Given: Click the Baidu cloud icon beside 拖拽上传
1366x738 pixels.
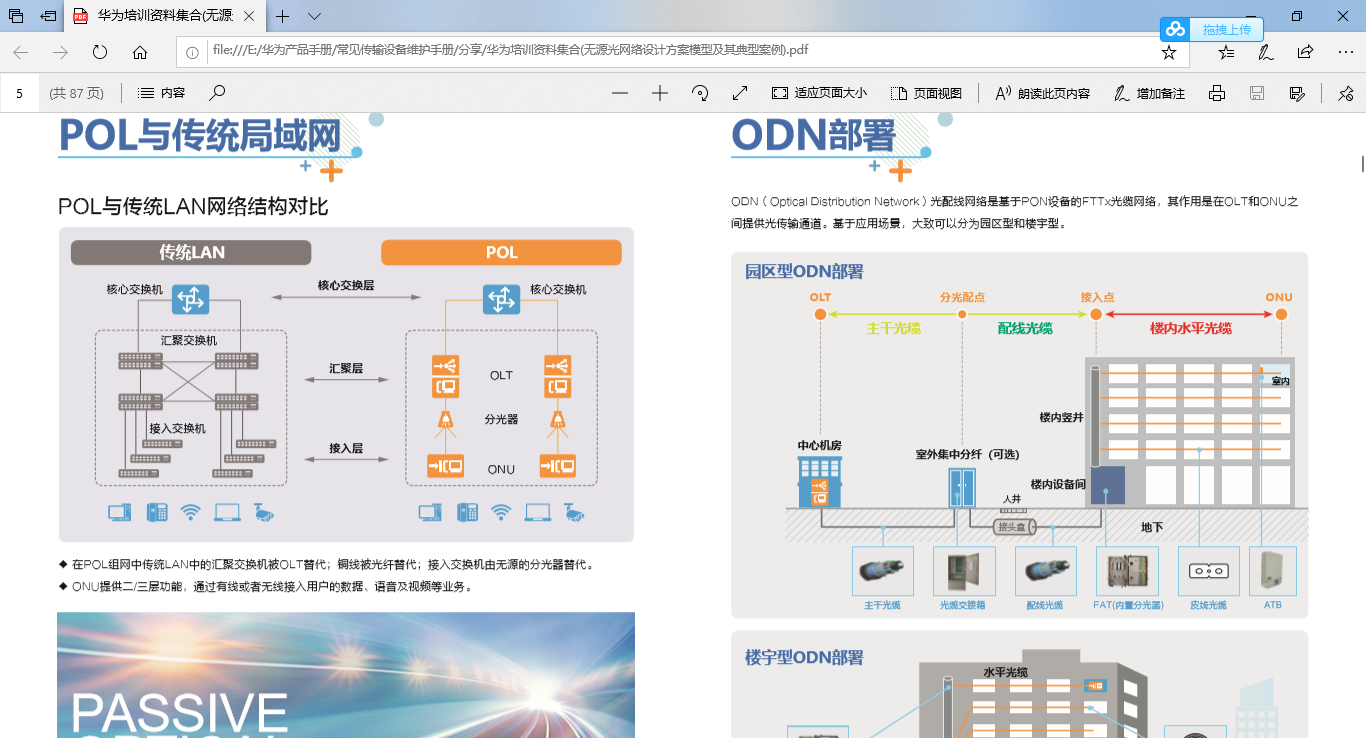Looking at the screenshot, I should click(x=1176, y=29).
